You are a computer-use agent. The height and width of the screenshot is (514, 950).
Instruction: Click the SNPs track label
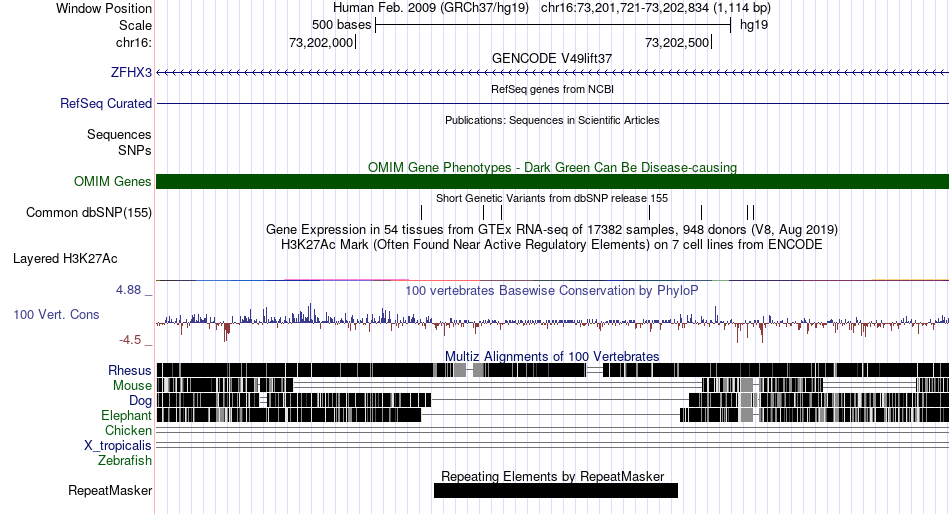click(x=135, y=150)
